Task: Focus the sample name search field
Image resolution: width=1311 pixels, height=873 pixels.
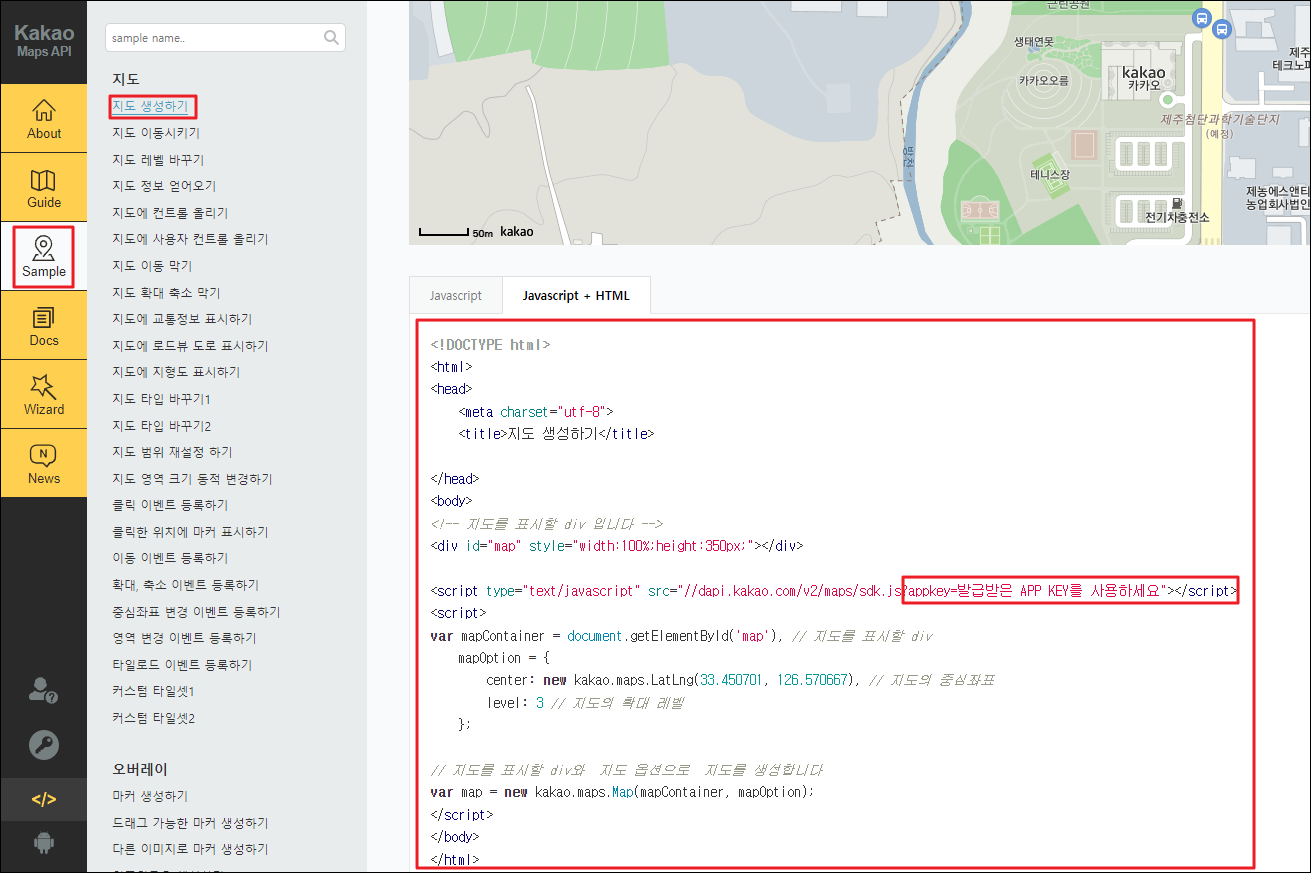Action: (225, 38)
